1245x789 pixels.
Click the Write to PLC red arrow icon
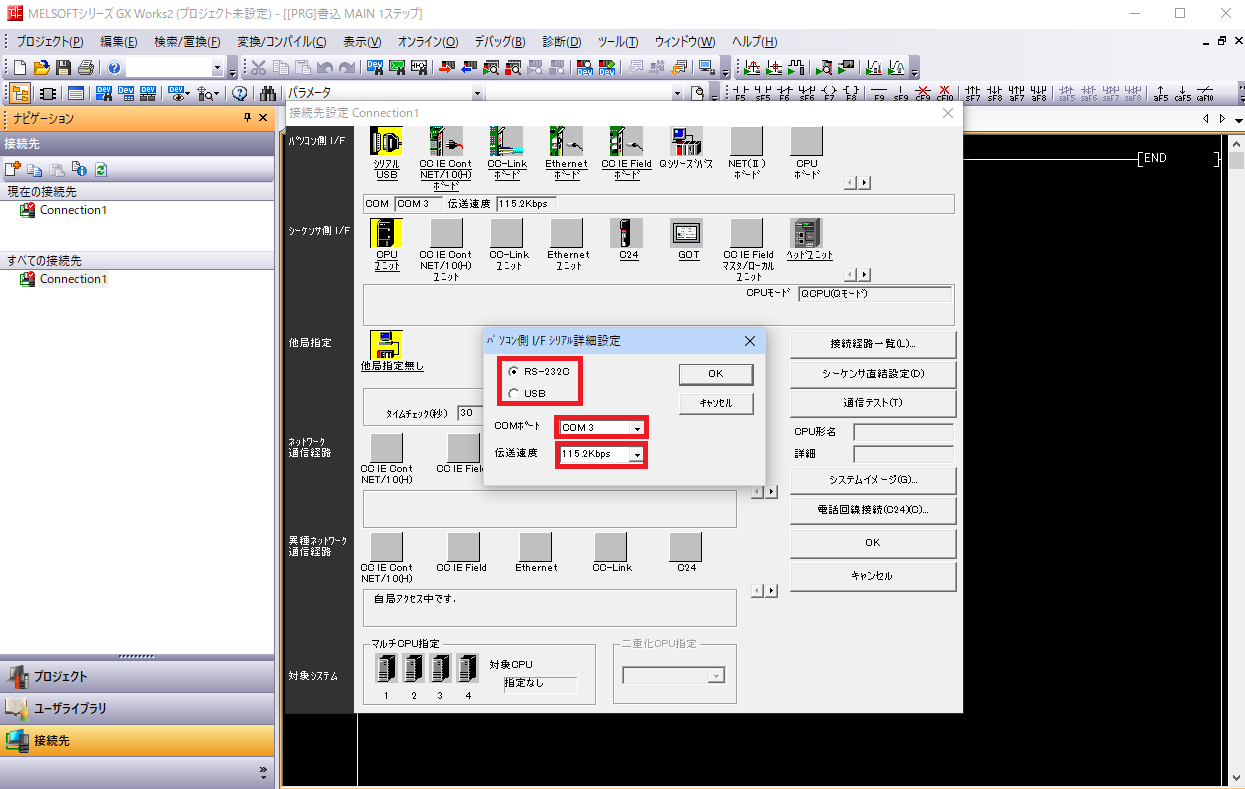[446, 68]
